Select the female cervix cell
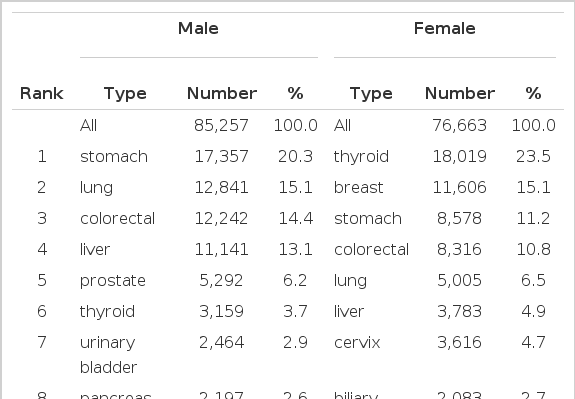This screenshot has width=575, height=399. [x=357, y=343]
